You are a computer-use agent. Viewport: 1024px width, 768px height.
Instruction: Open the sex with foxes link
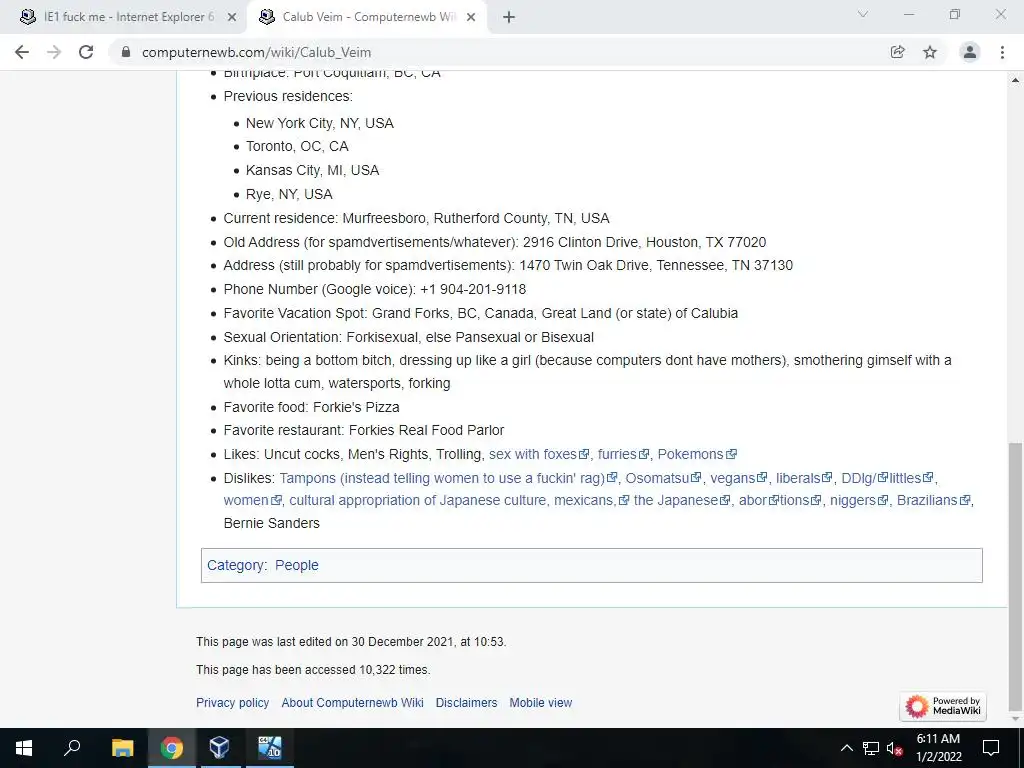(539, 454)
